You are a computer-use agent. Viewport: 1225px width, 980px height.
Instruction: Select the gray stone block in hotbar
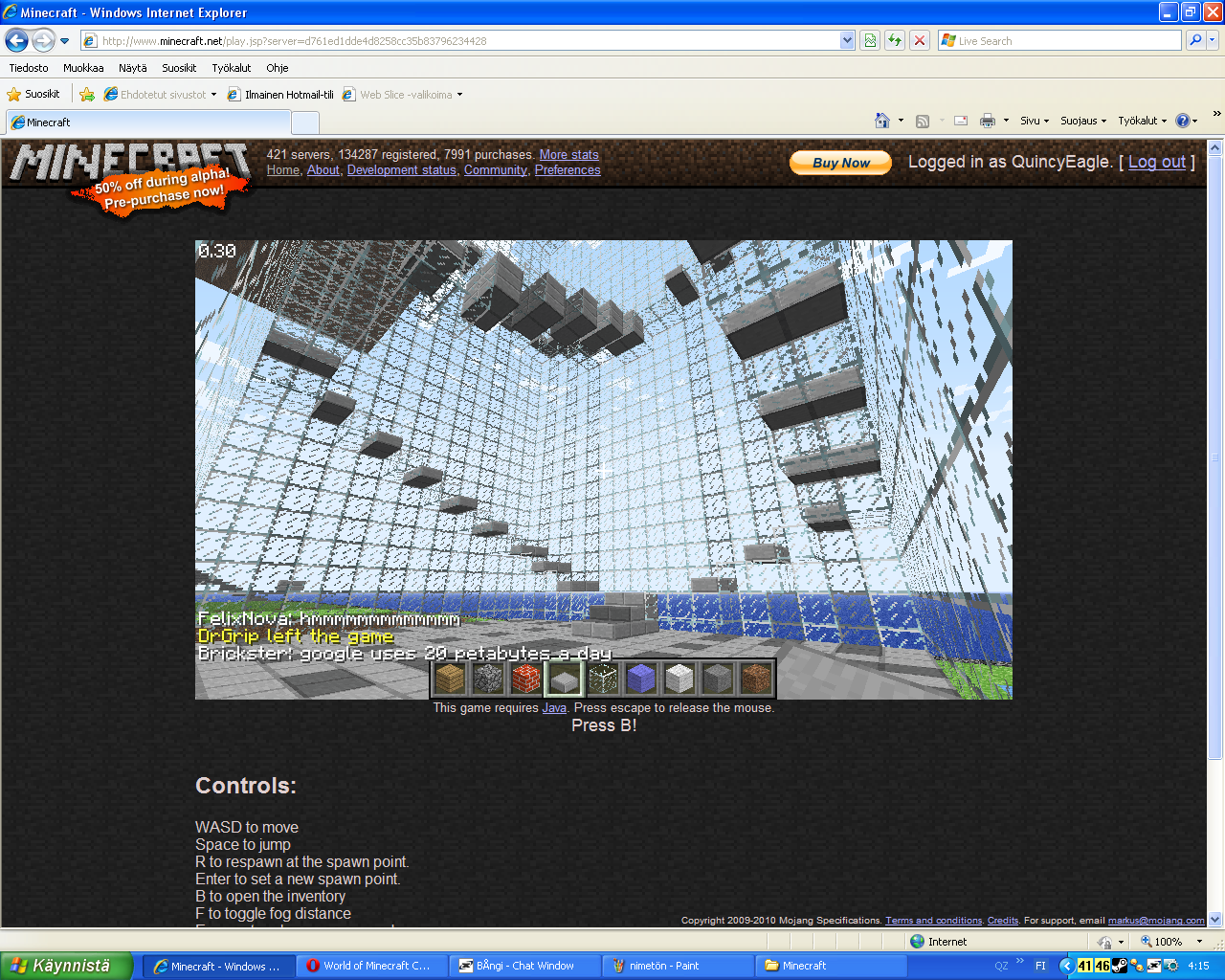tap(718, 679)
